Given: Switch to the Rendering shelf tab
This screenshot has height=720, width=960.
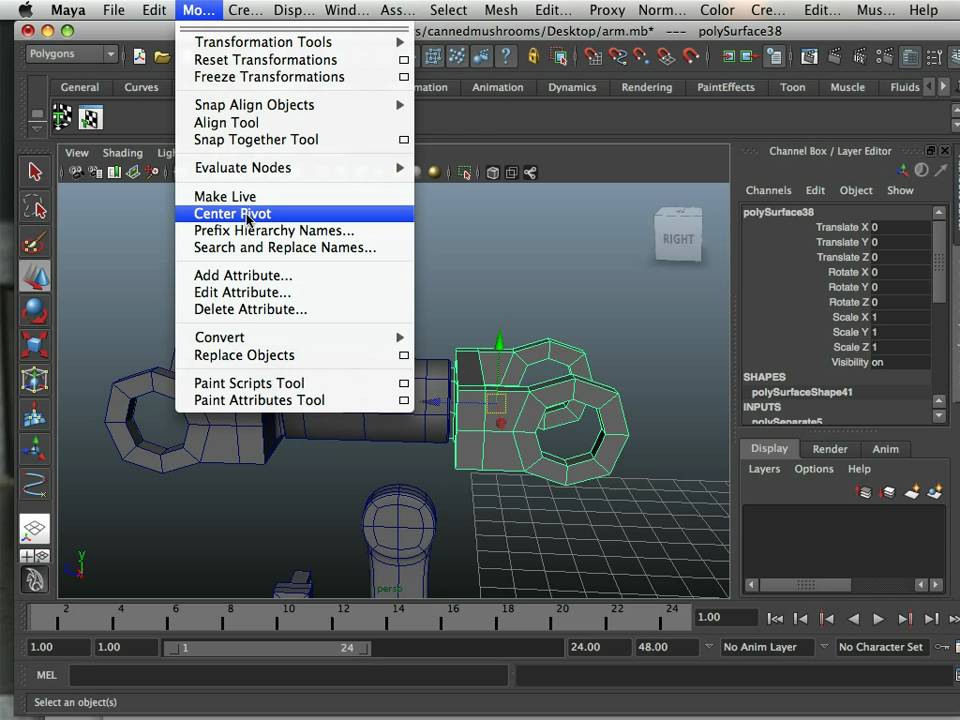Looking at the screenshot, I should [647, 88].
